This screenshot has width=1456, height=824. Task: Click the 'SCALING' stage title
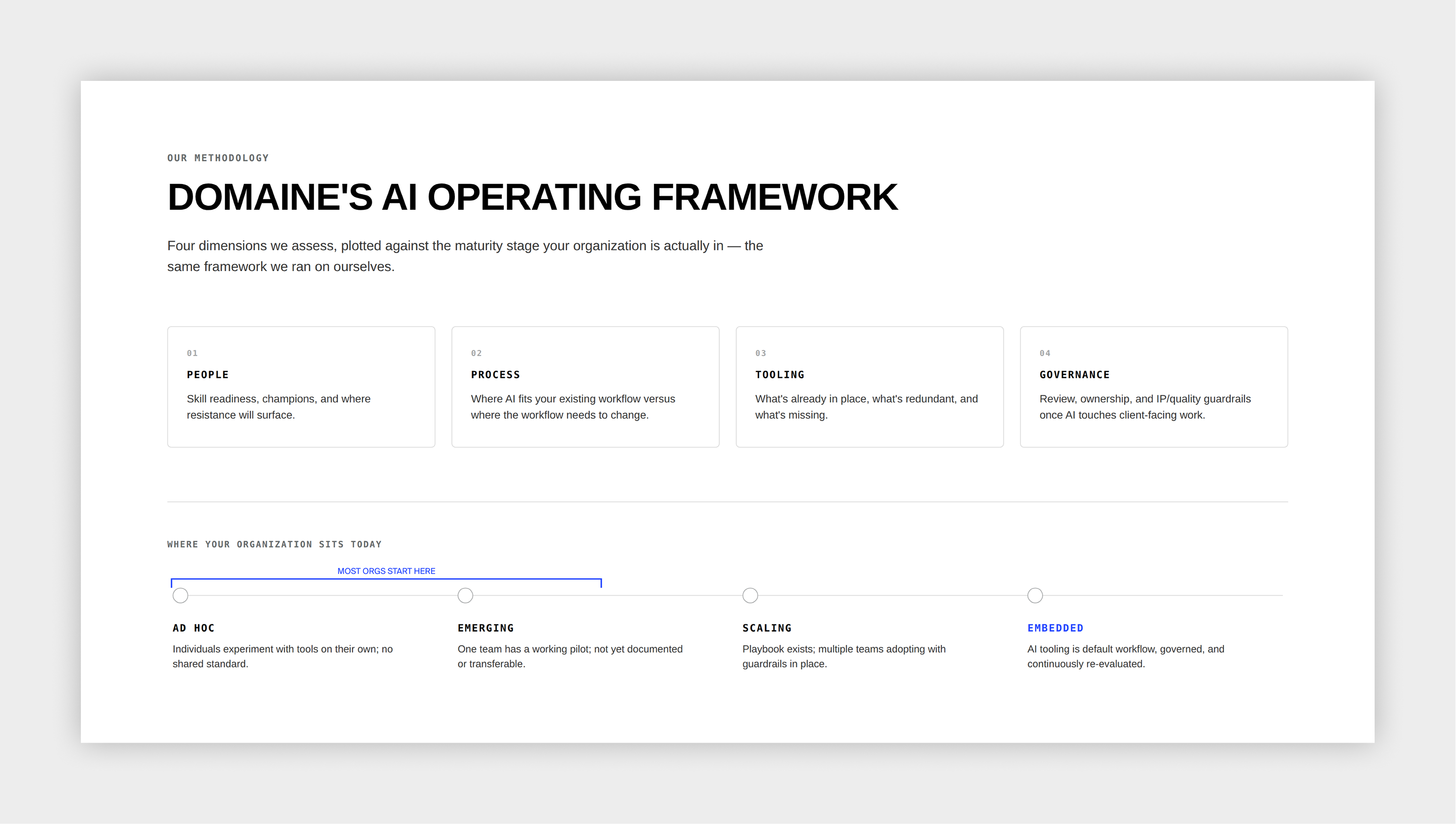coord(767,628)
